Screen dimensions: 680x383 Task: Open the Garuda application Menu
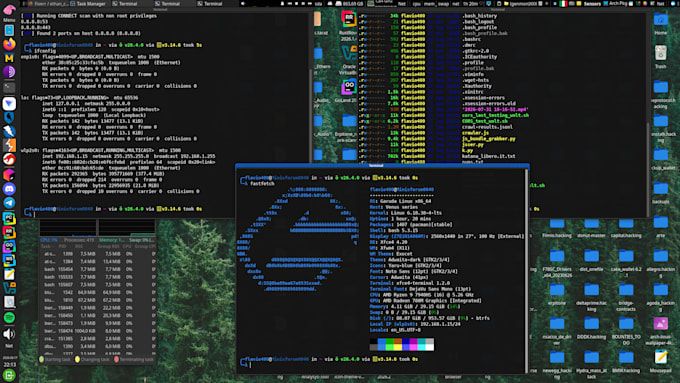[x=9, y=12]
